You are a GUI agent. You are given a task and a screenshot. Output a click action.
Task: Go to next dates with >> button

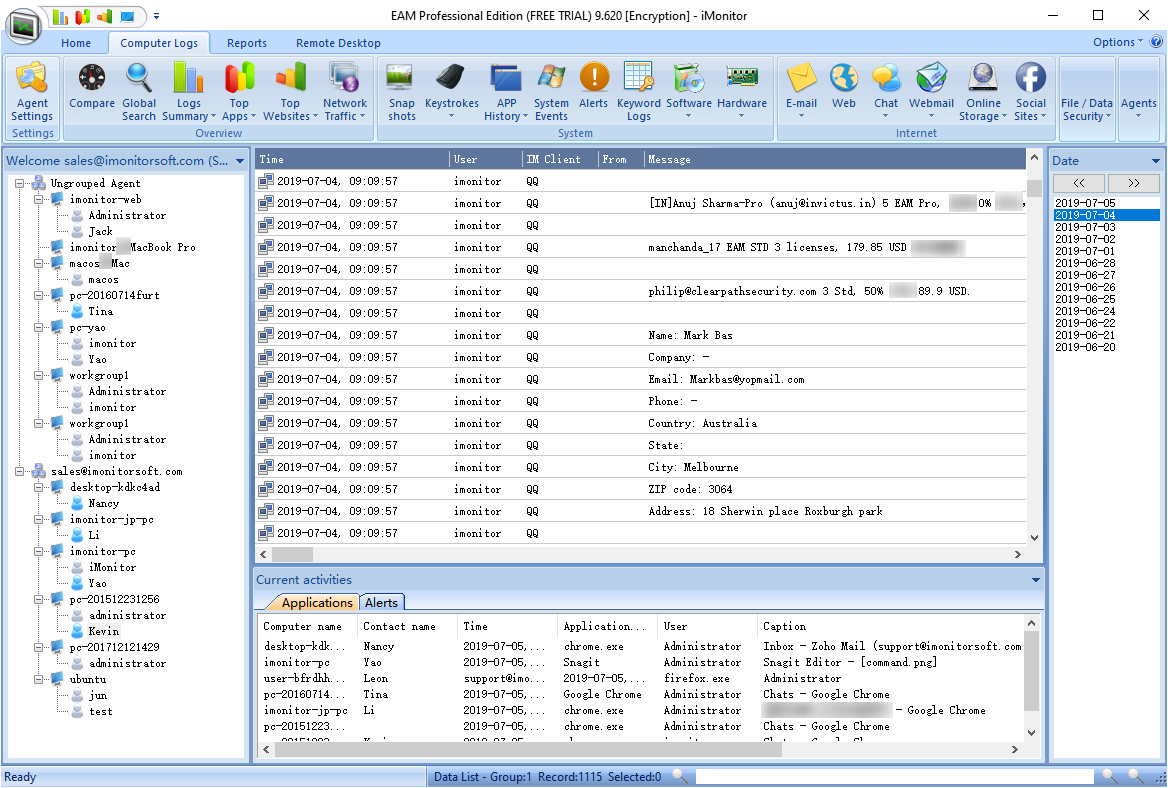tap(1134, 183)
